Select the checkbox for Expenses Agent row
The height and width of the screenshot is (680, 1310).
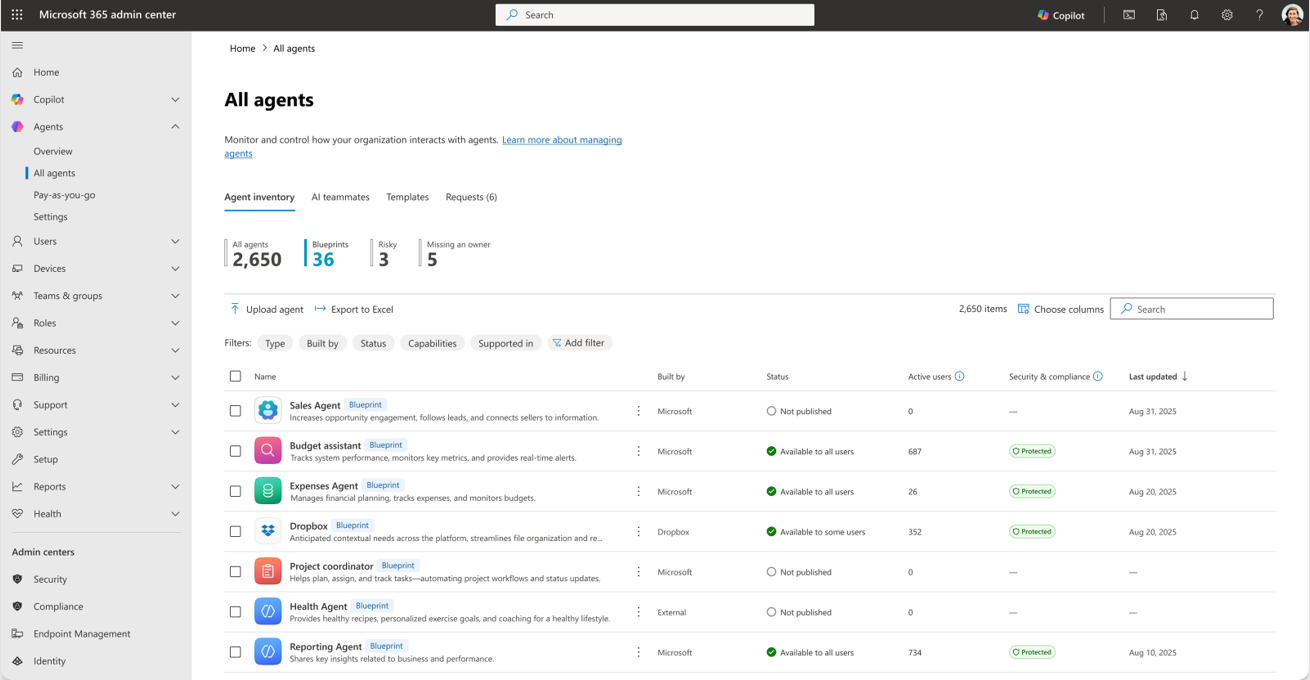(x=235, y=491)
